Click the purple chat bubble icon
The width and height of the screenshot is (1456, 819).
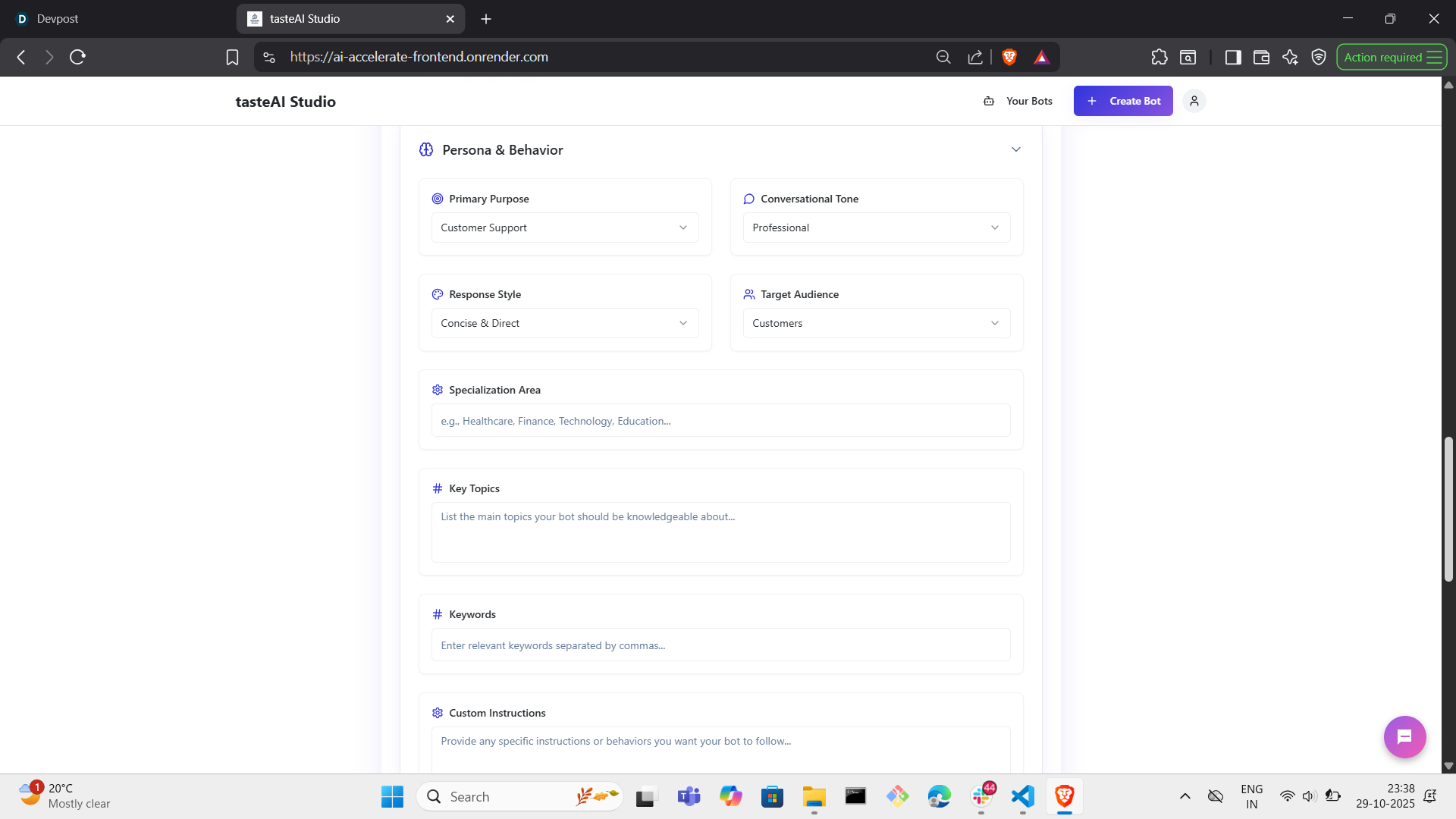pos(1404,736)
